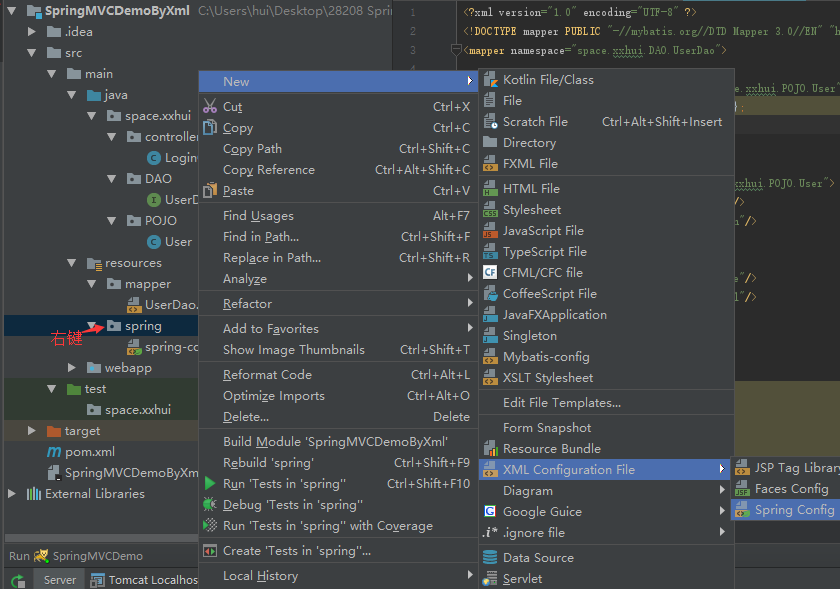Image resolution: width=840 pixels, height=589 pixels.
Task: Open Local History submenu
Action: [338, 576]
